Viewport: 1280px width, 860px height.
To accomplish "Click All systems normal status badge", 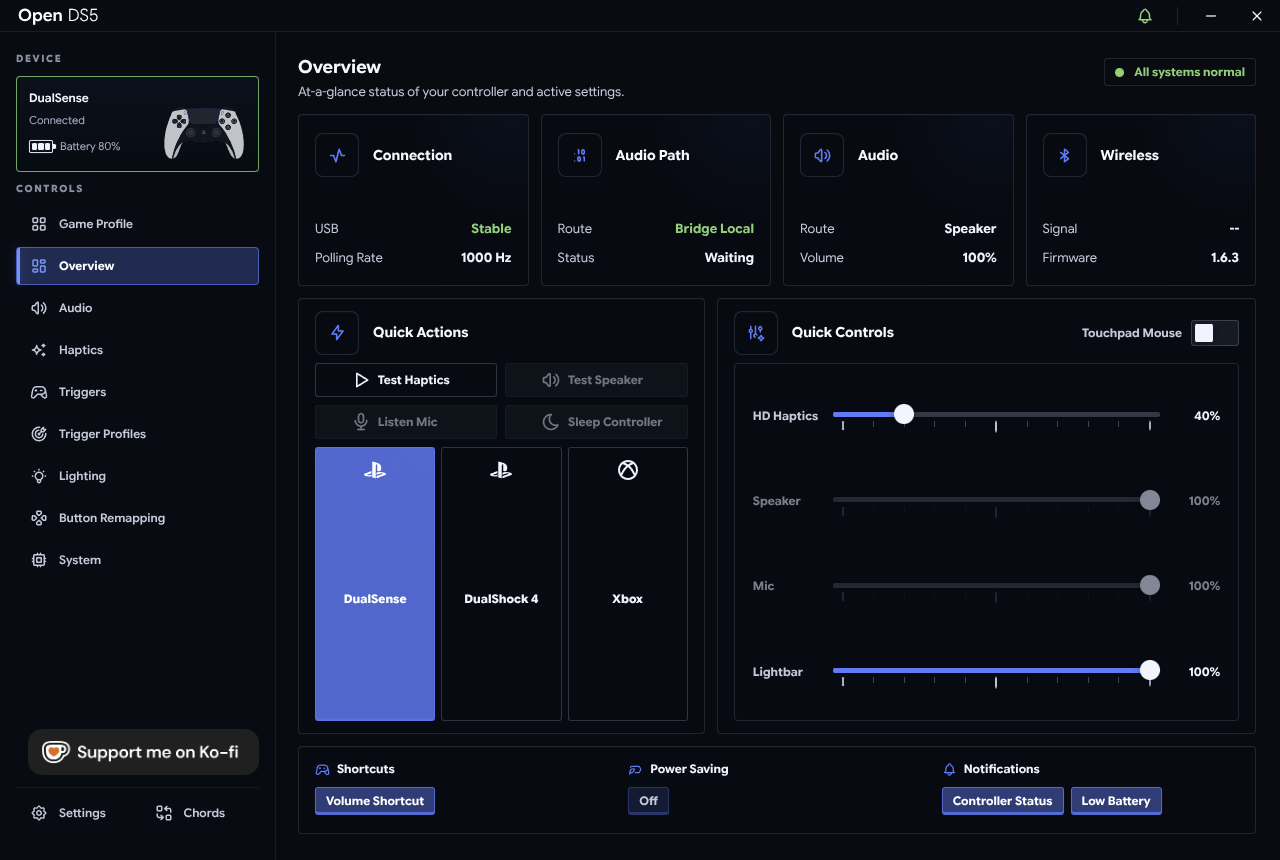I will (x=1180, y=72).
